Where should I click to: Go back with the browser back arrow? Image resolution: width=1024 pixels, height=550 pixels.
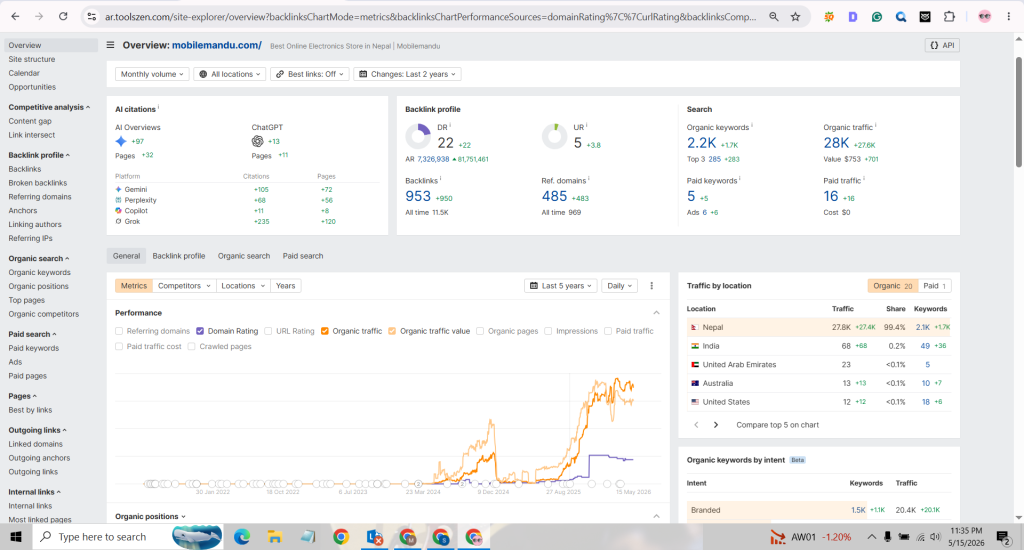pos(16,16)
